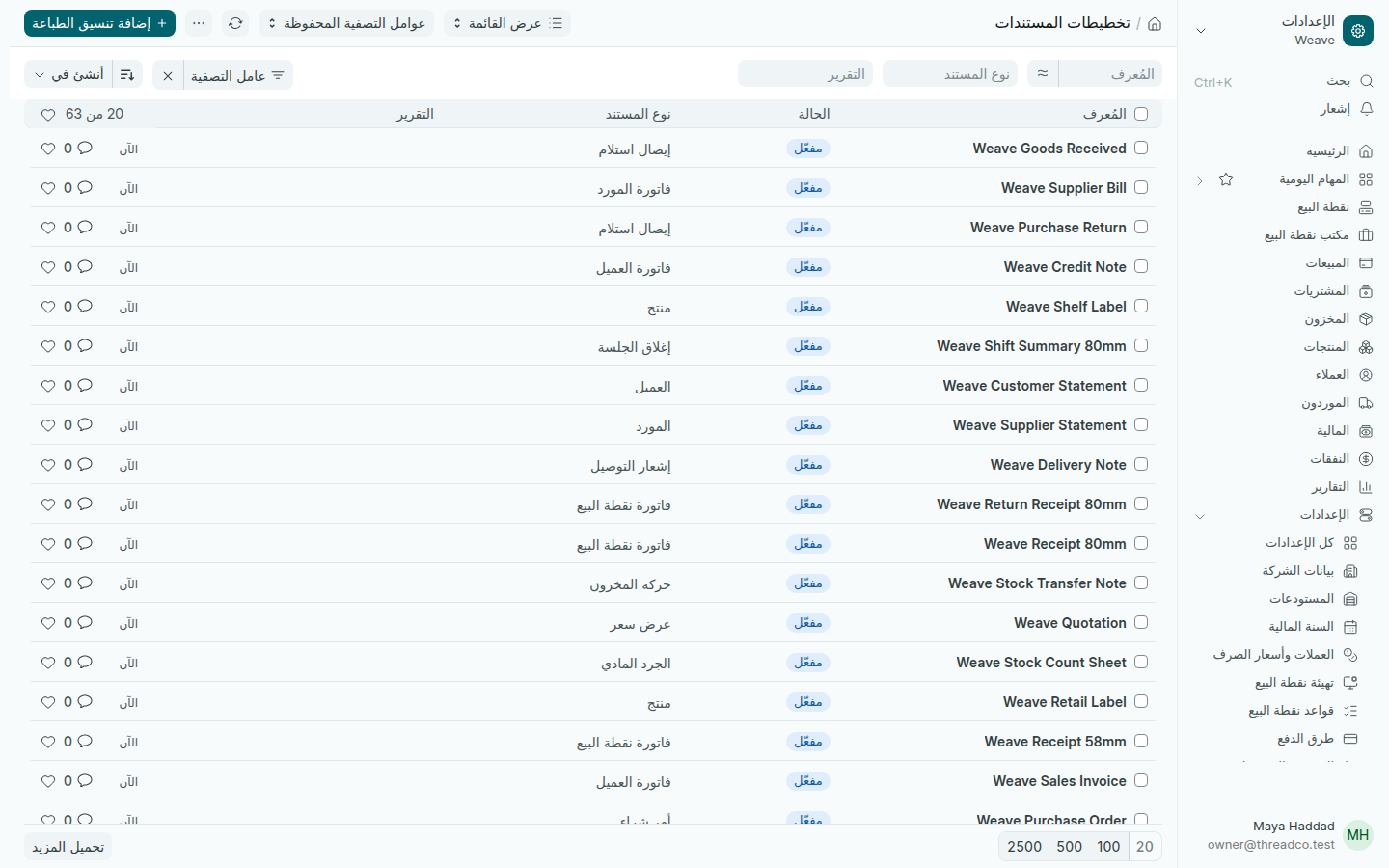Check the Weave Delivery Note checkbox
The height and width of the screenshot is (868, 1389).
(x=1141, y=464)
